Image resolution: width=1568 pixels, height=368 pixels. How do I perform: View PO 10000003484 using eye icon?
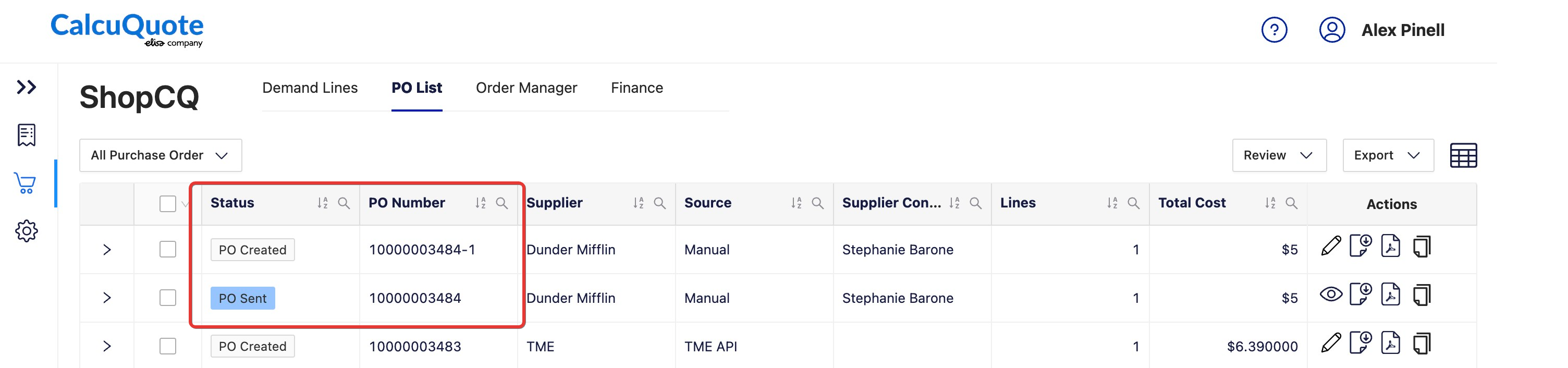point(1331,295)
